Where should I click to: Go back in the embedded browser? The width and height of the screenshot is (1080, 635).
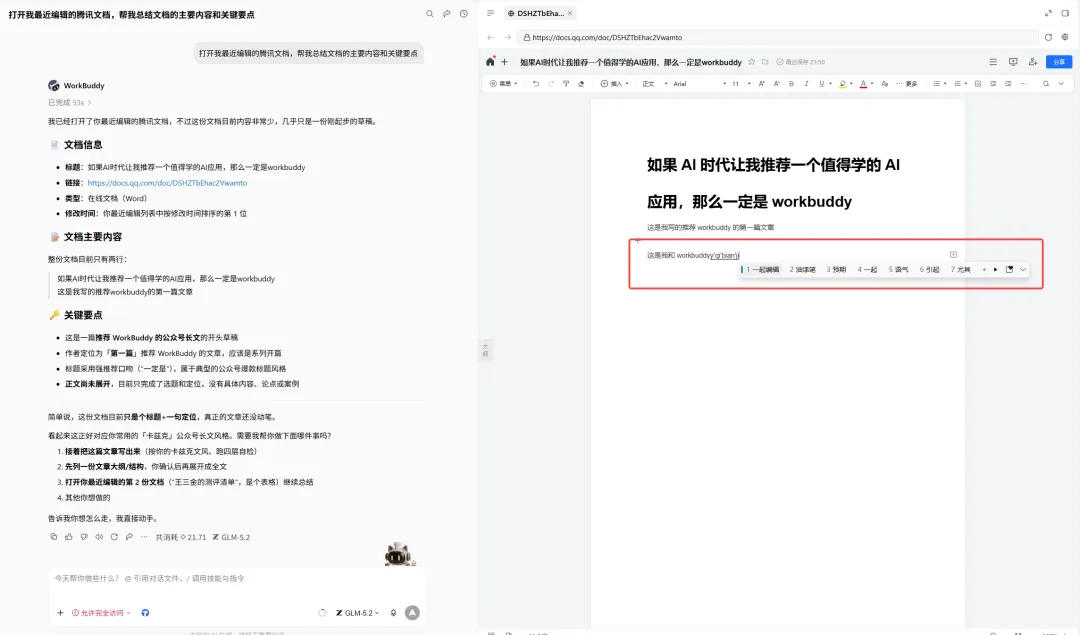coord(490,37)
